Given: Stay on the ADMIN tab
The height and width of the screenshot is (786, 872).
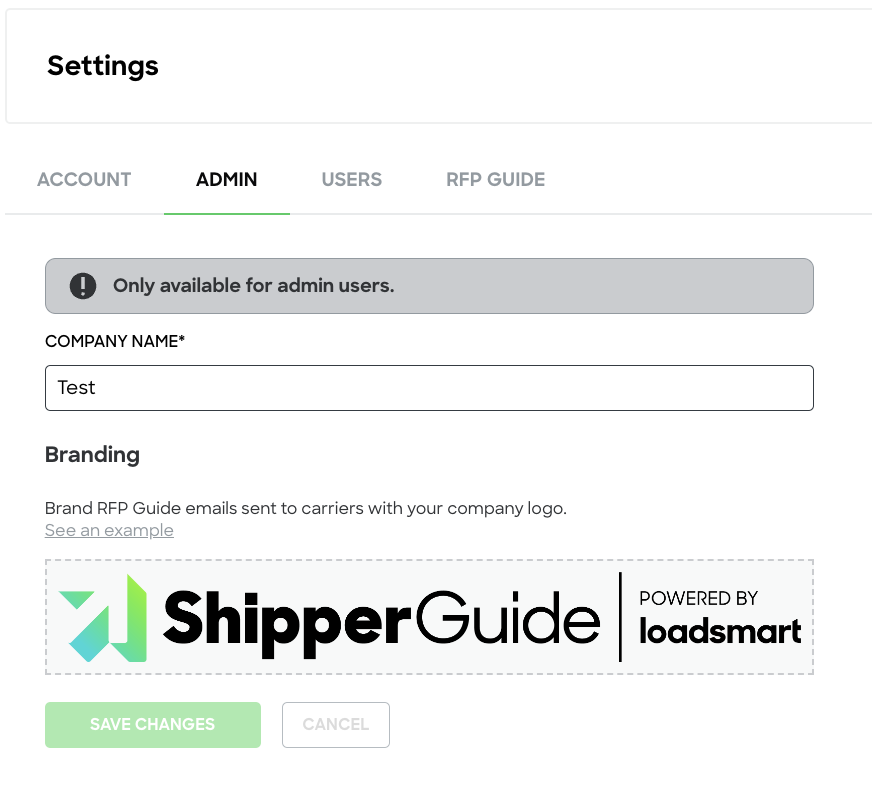Looking at the screenshot, I should [x=226, y=179].
